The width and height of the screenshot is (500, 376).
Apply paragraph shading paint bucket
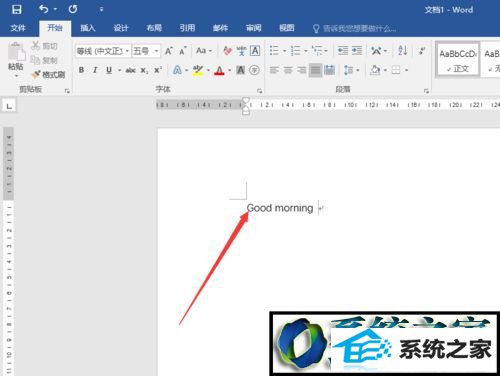pyautogui.click(x=375, y=70)
